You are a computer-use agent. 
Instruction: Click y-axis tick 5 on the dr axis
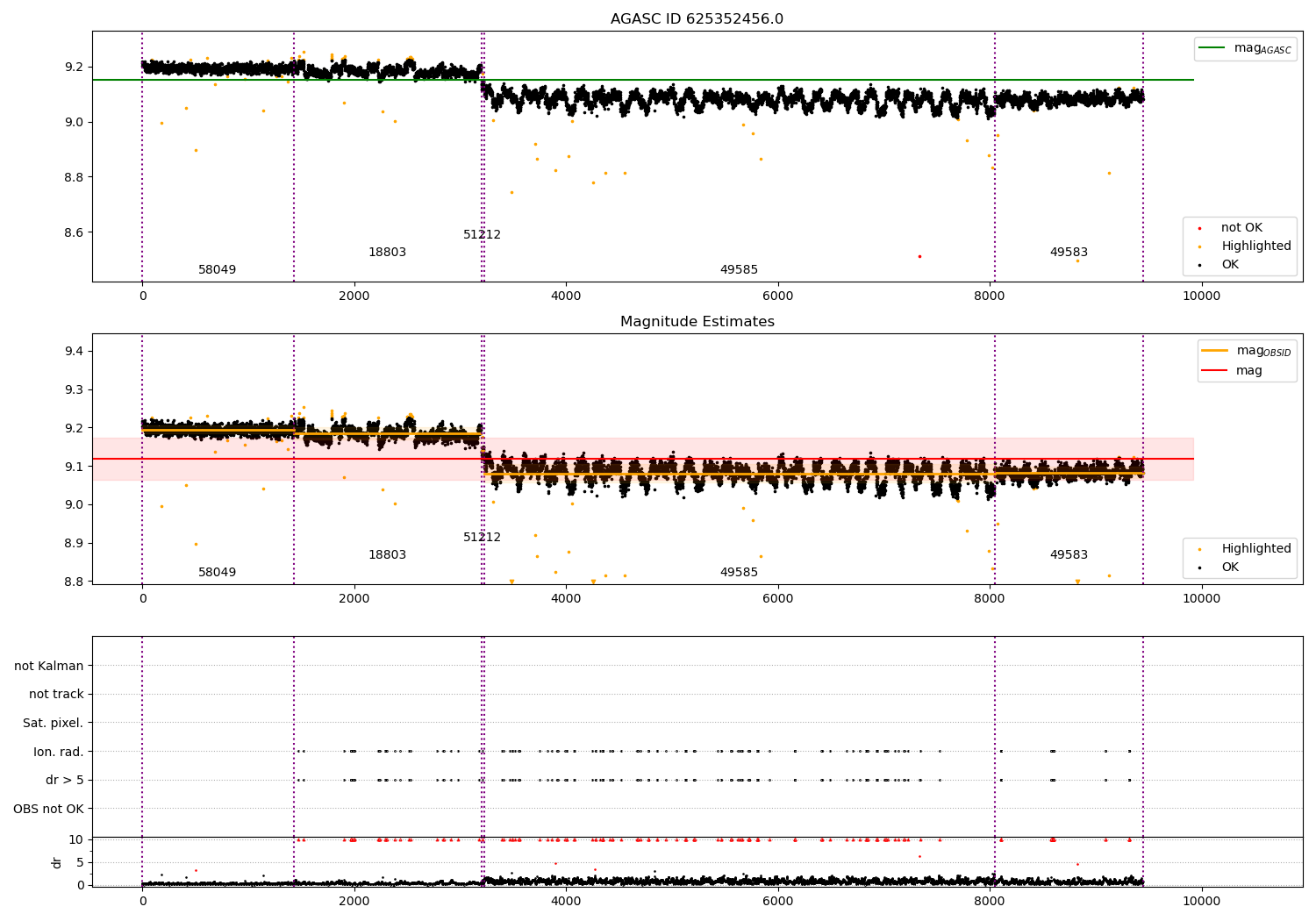coord(80,862)
